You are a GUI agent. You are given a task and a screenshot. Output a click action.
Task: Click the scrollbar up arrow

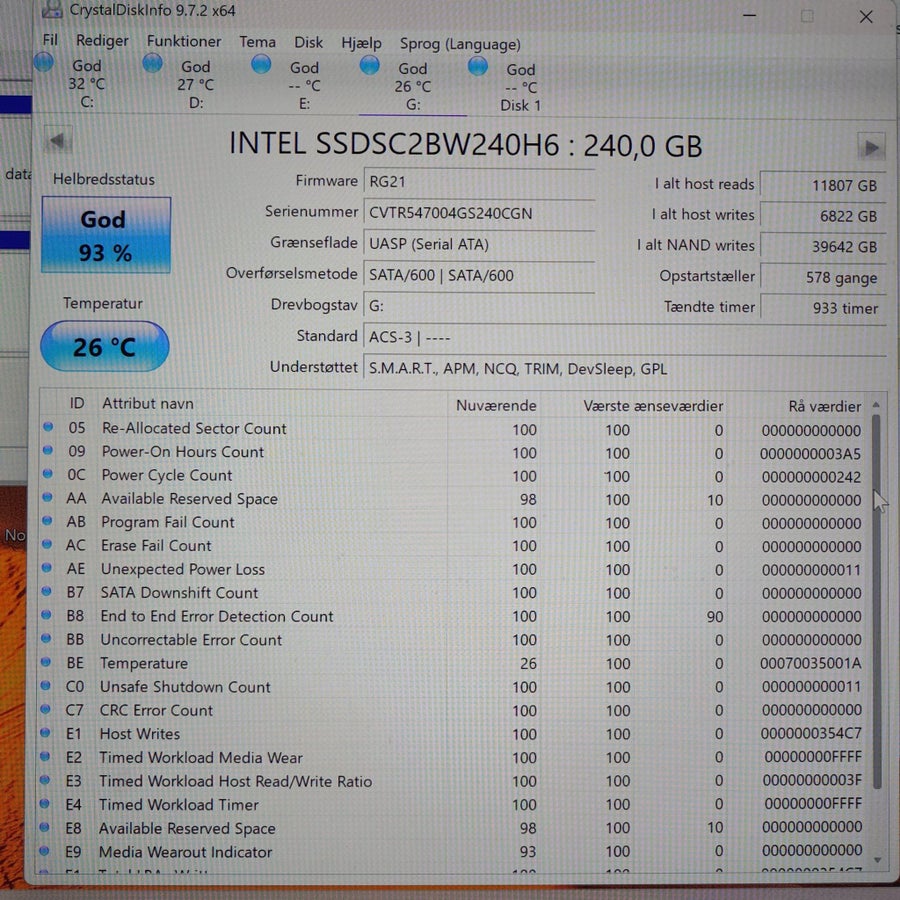[876, 405]
